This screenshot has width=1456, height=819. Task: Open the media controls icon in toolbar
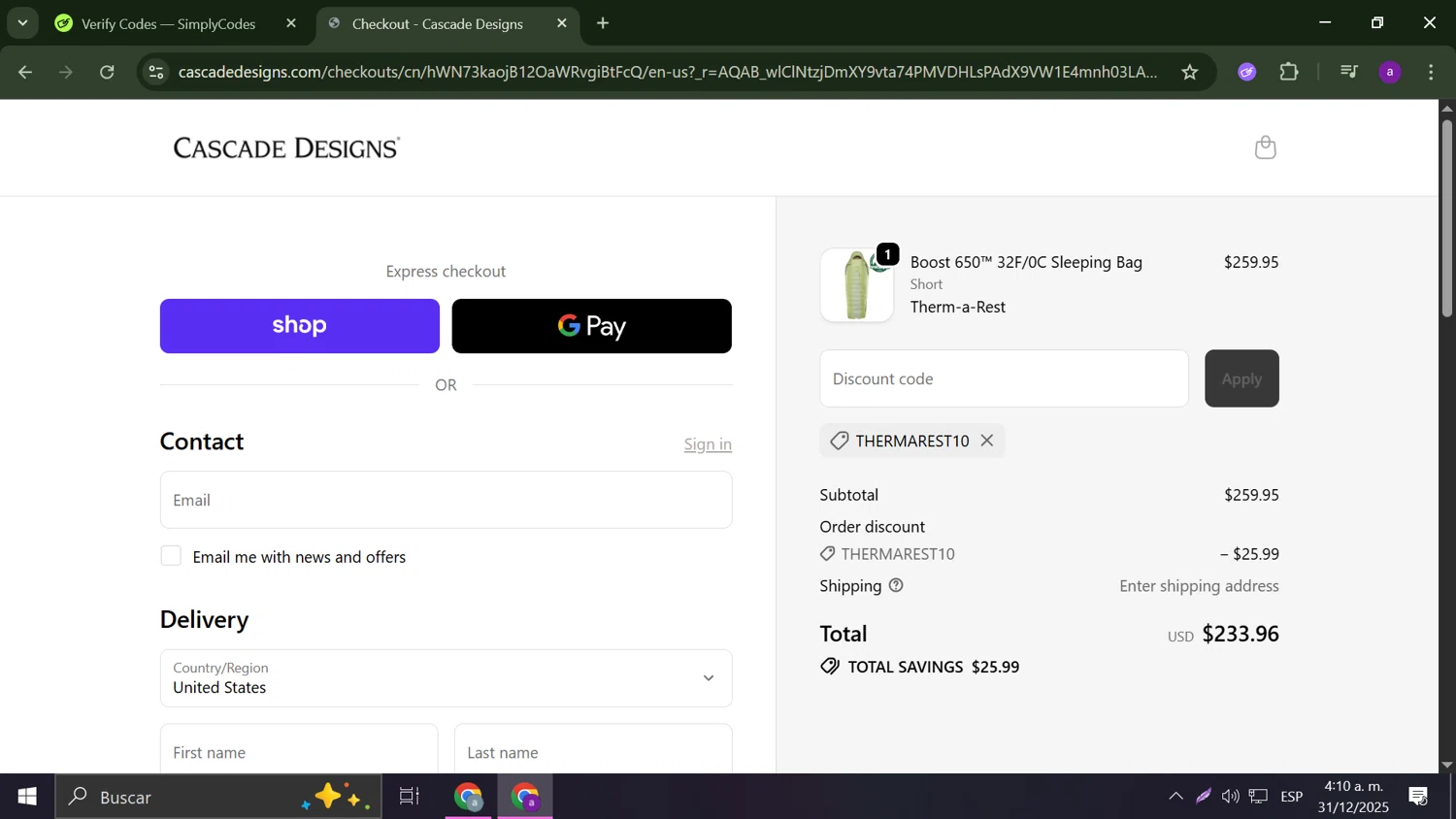[x=1348, y=72]
